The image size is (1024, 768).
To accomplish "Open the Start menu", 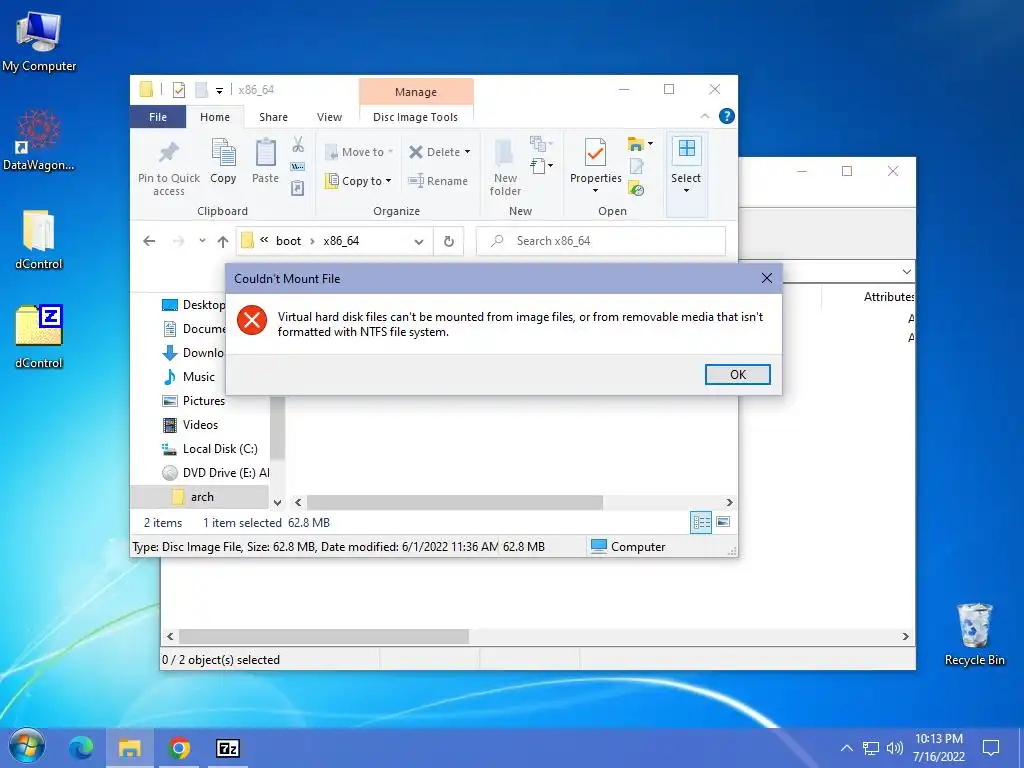I will coord(26,748).
